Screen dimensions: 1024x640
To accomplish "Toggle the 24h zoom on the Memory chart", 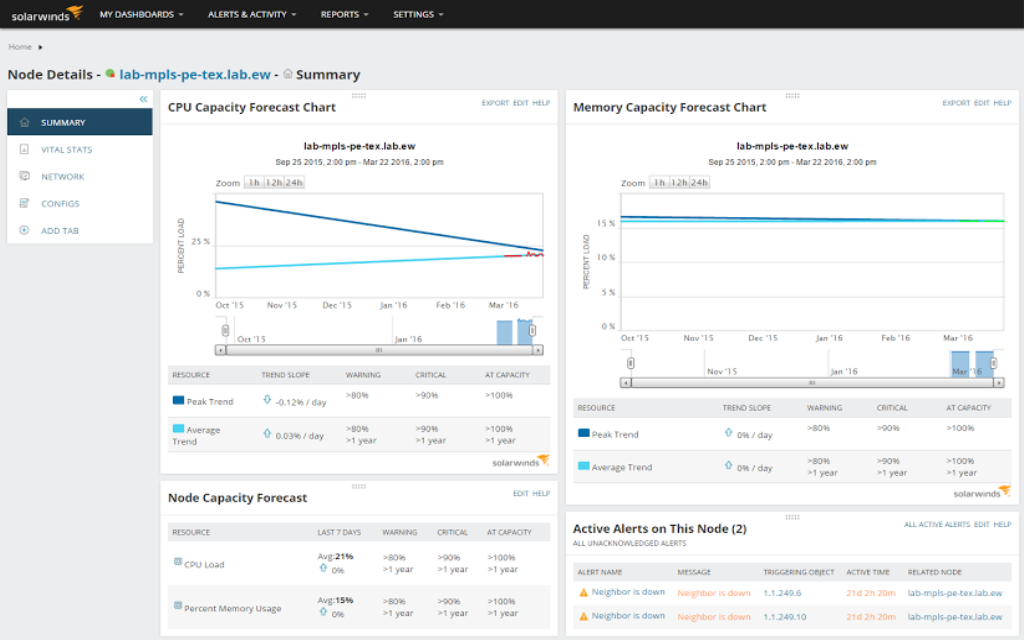I will [697, 184].
